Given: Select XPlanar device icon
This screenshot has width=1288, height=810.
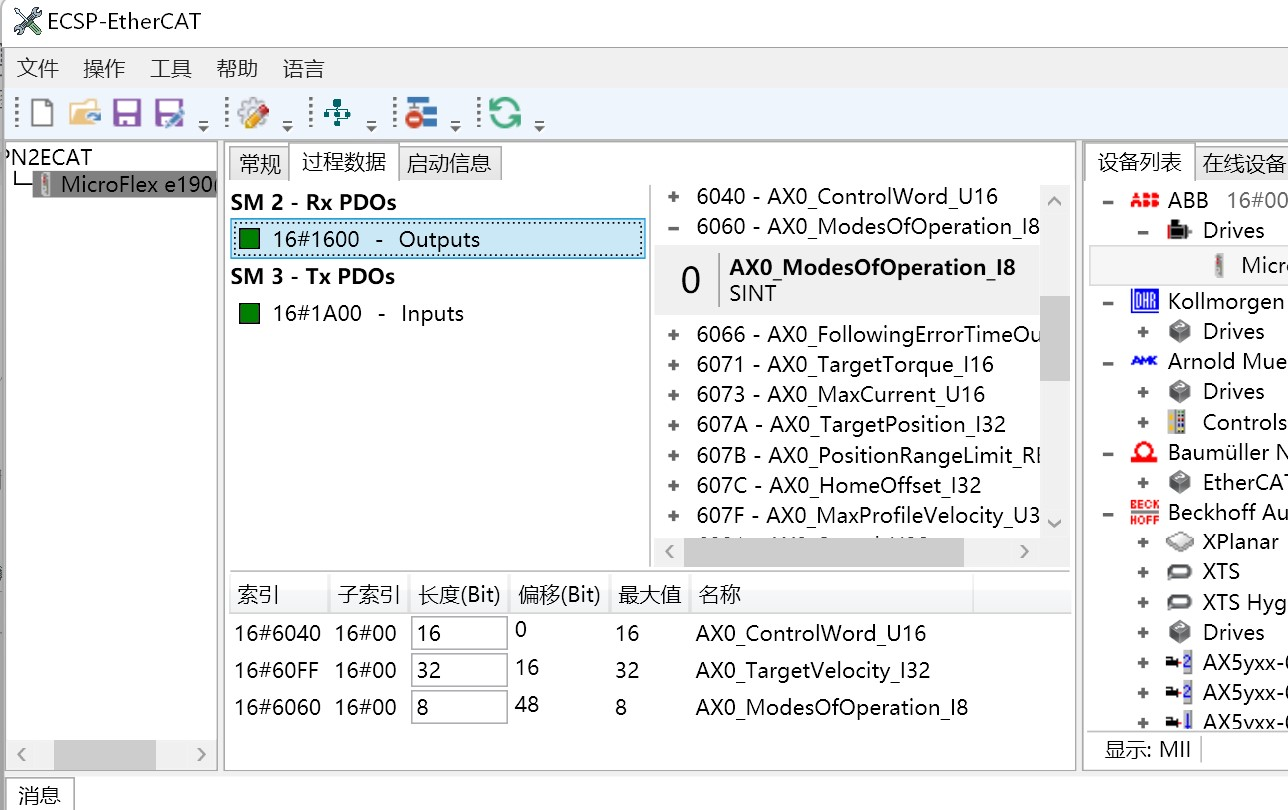Looking at the screenshot, I should tap(1180, 542).
